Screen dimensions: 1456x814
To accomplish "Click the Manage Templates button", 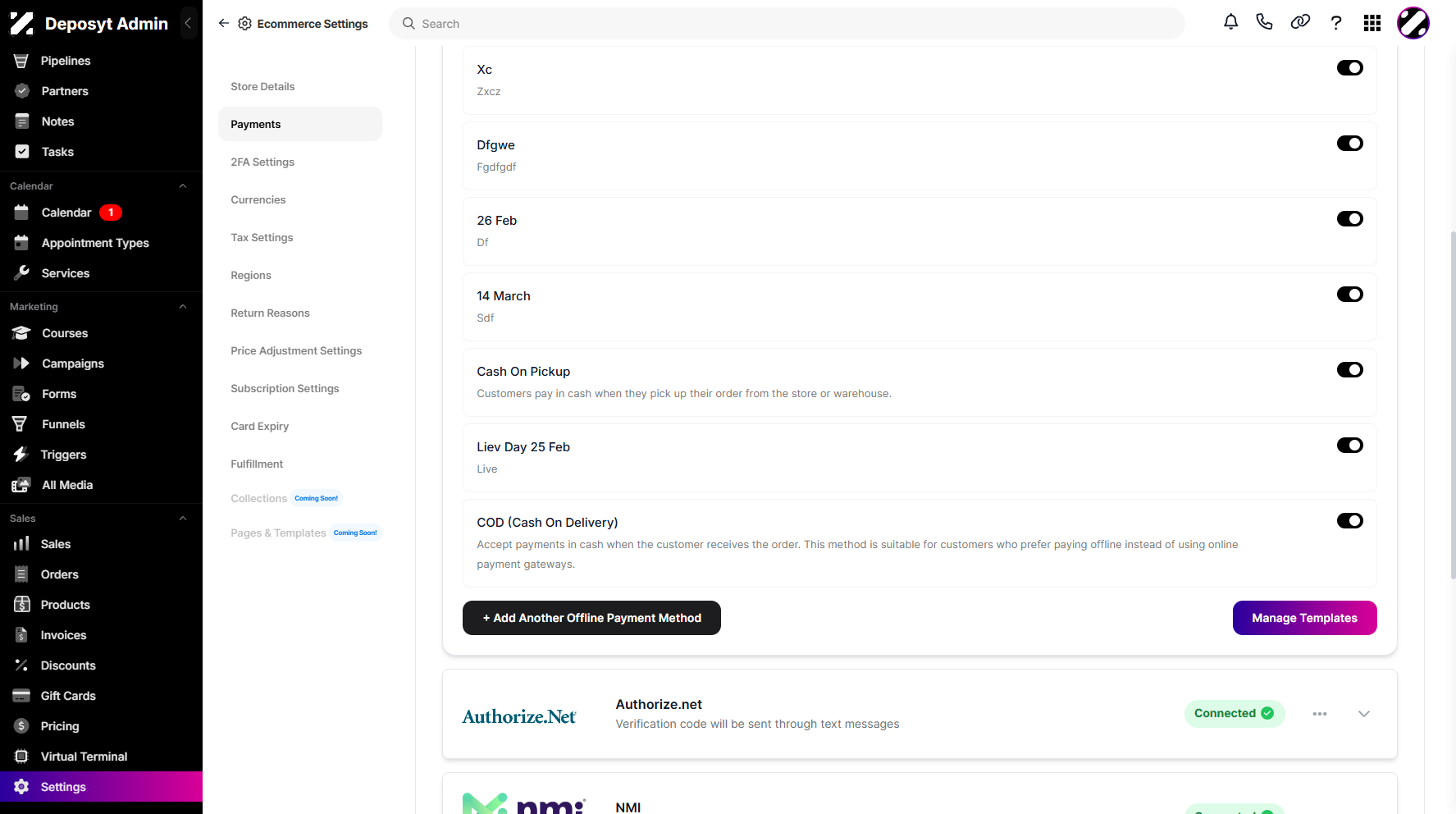I will [x=1304, y=618].
